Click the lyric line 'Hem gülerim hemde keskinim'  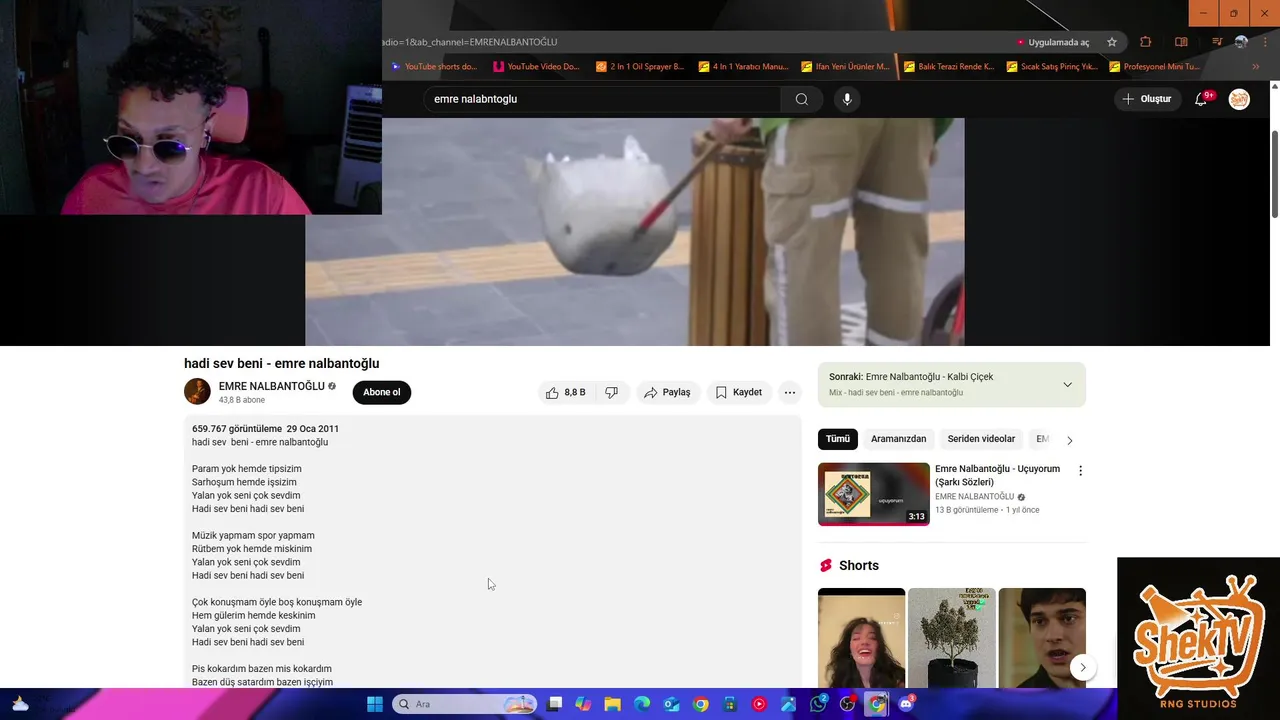pos(254,616)
